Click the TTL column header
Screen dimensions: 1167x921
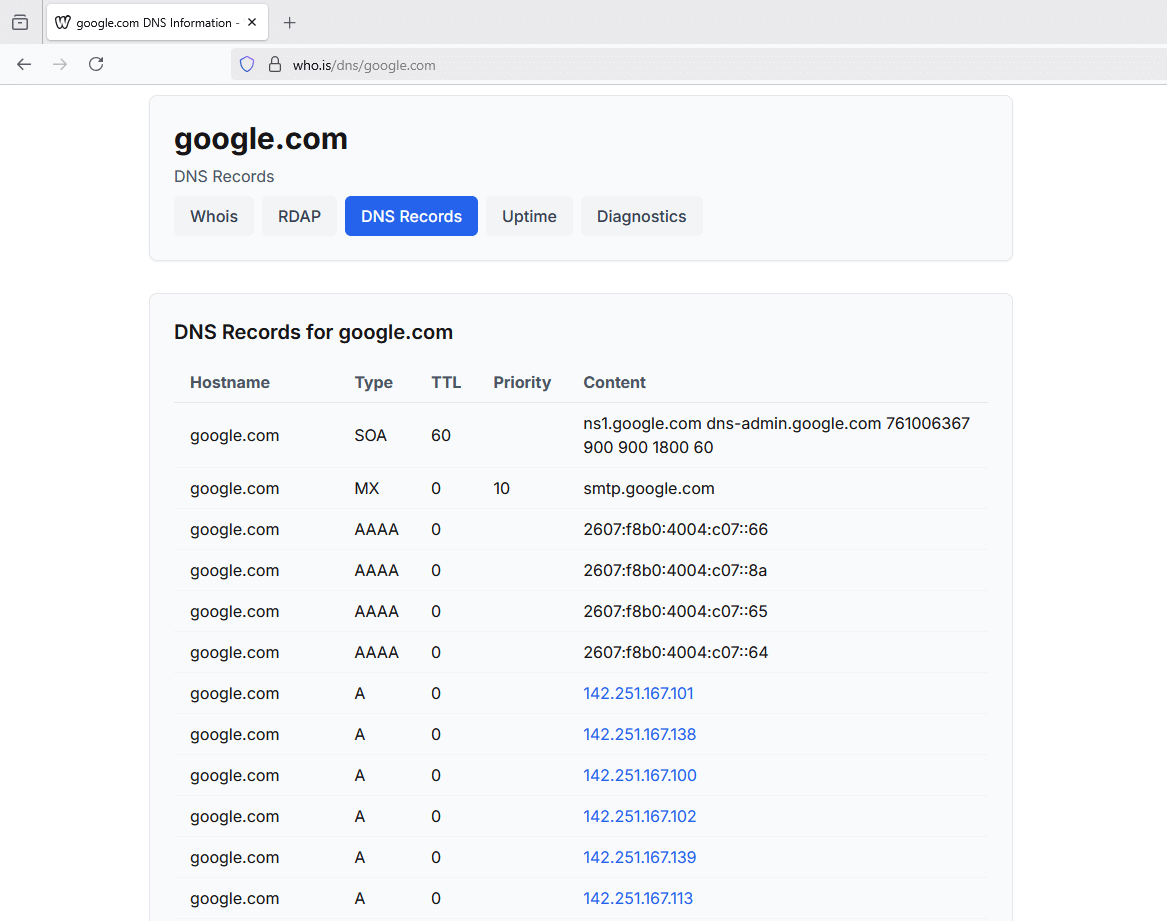(446, 382)
